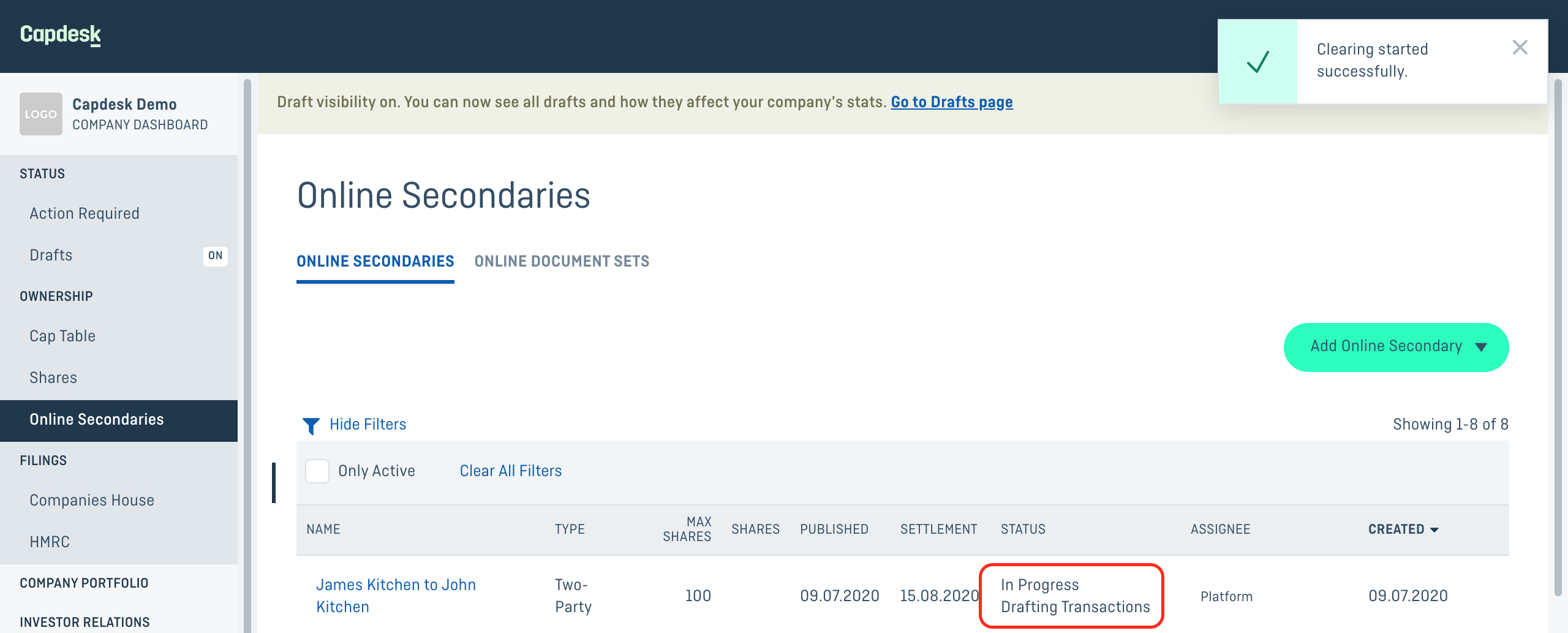Follow the Go to Drafts page link
Screen dimensions: 1568x633
click(x=952, y=102)
